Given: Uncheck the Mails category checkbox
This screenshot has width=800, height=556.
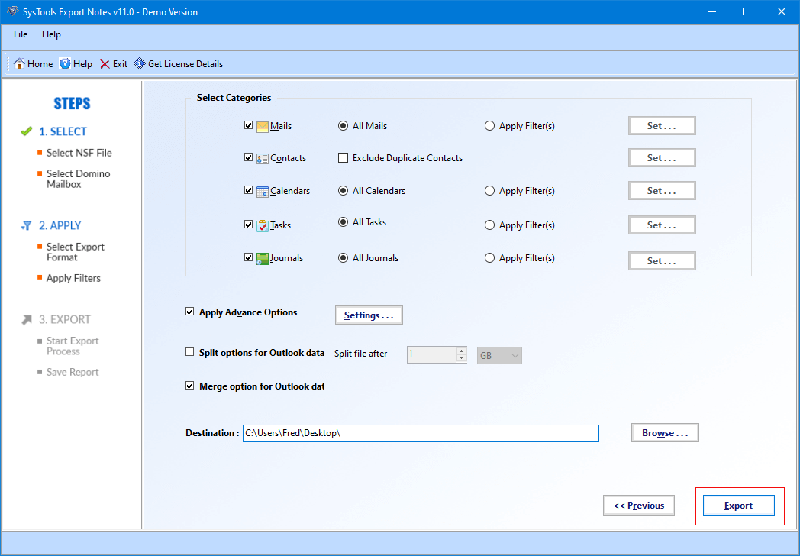Looking at the screenshot, I should tap(248, 125).
